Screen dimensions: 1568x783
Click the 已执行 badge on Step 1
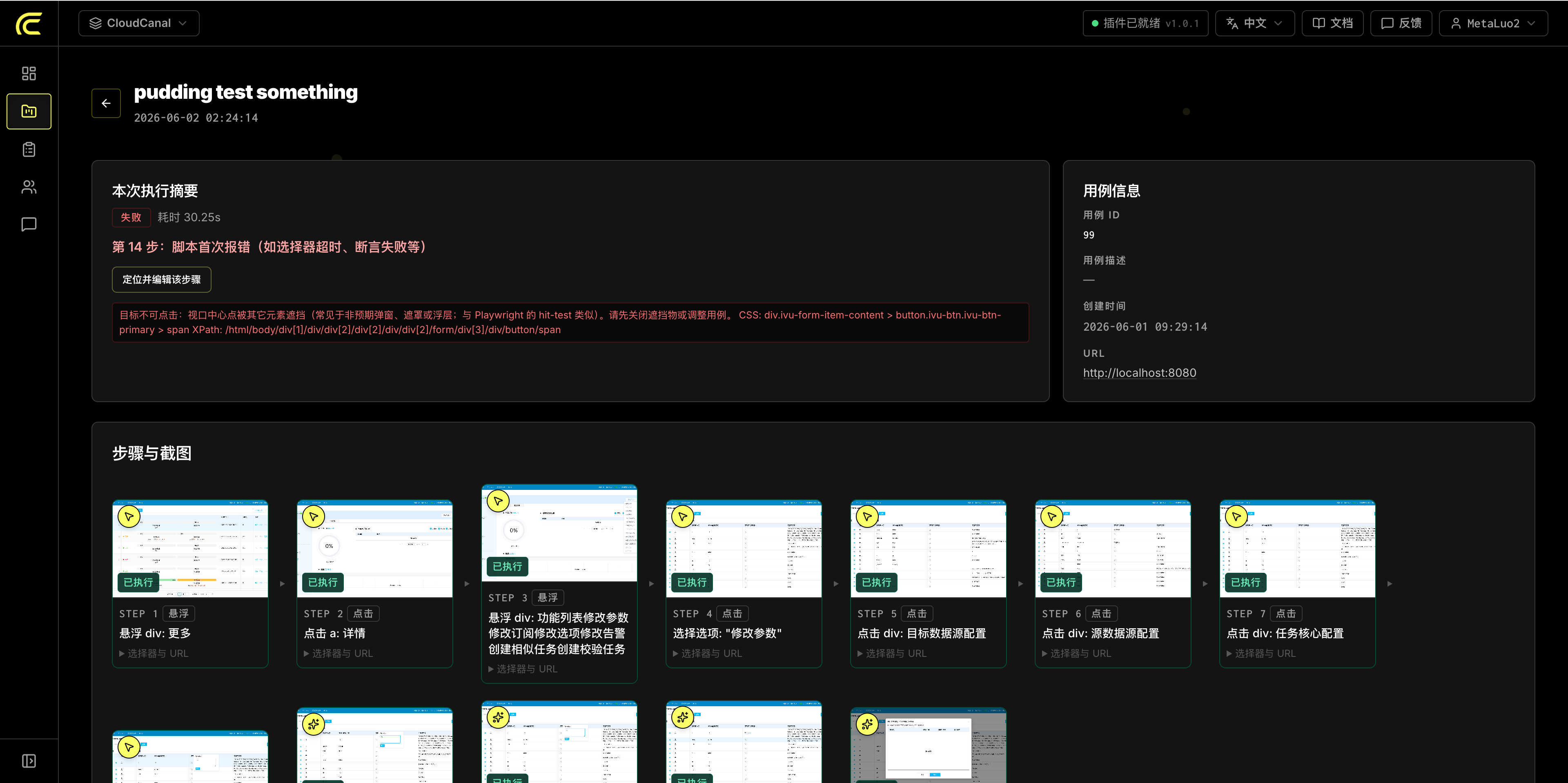(138, 582)
